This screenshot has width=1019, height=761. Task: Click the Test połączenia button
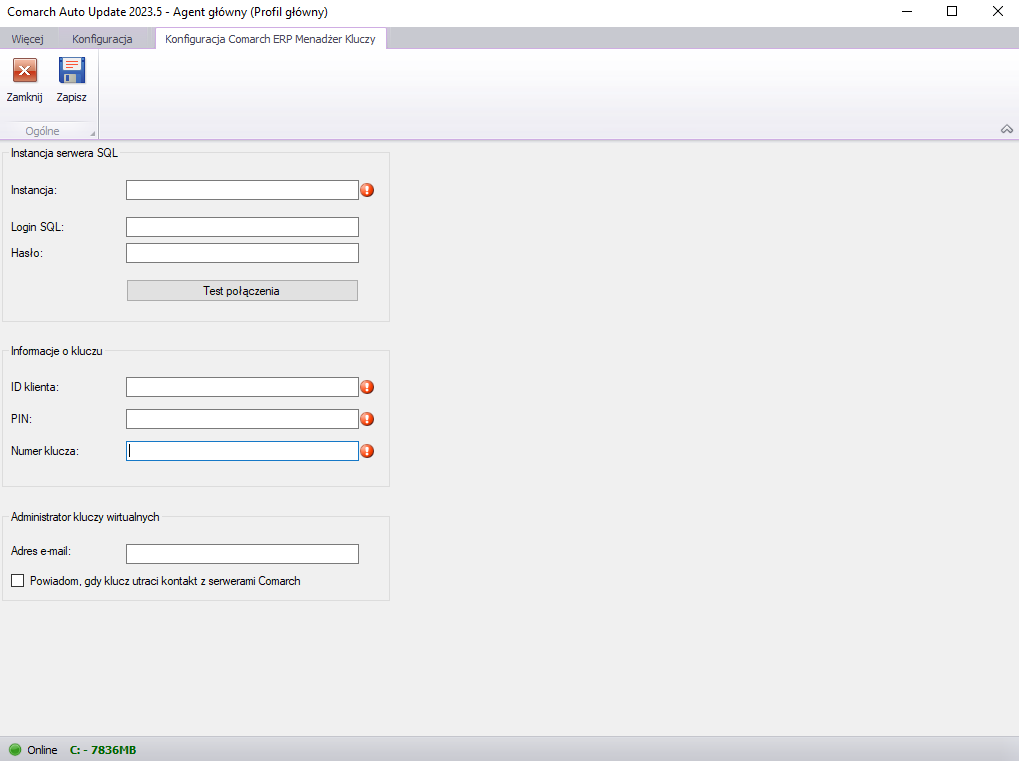point(242,290)
